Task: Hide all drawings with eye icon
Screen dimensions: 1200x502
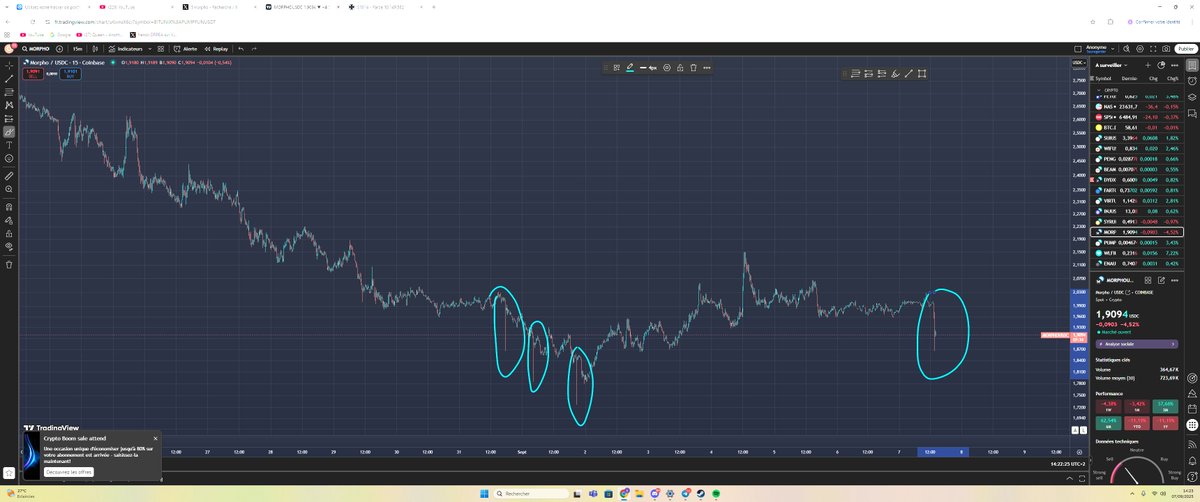Action: (9, 245)
